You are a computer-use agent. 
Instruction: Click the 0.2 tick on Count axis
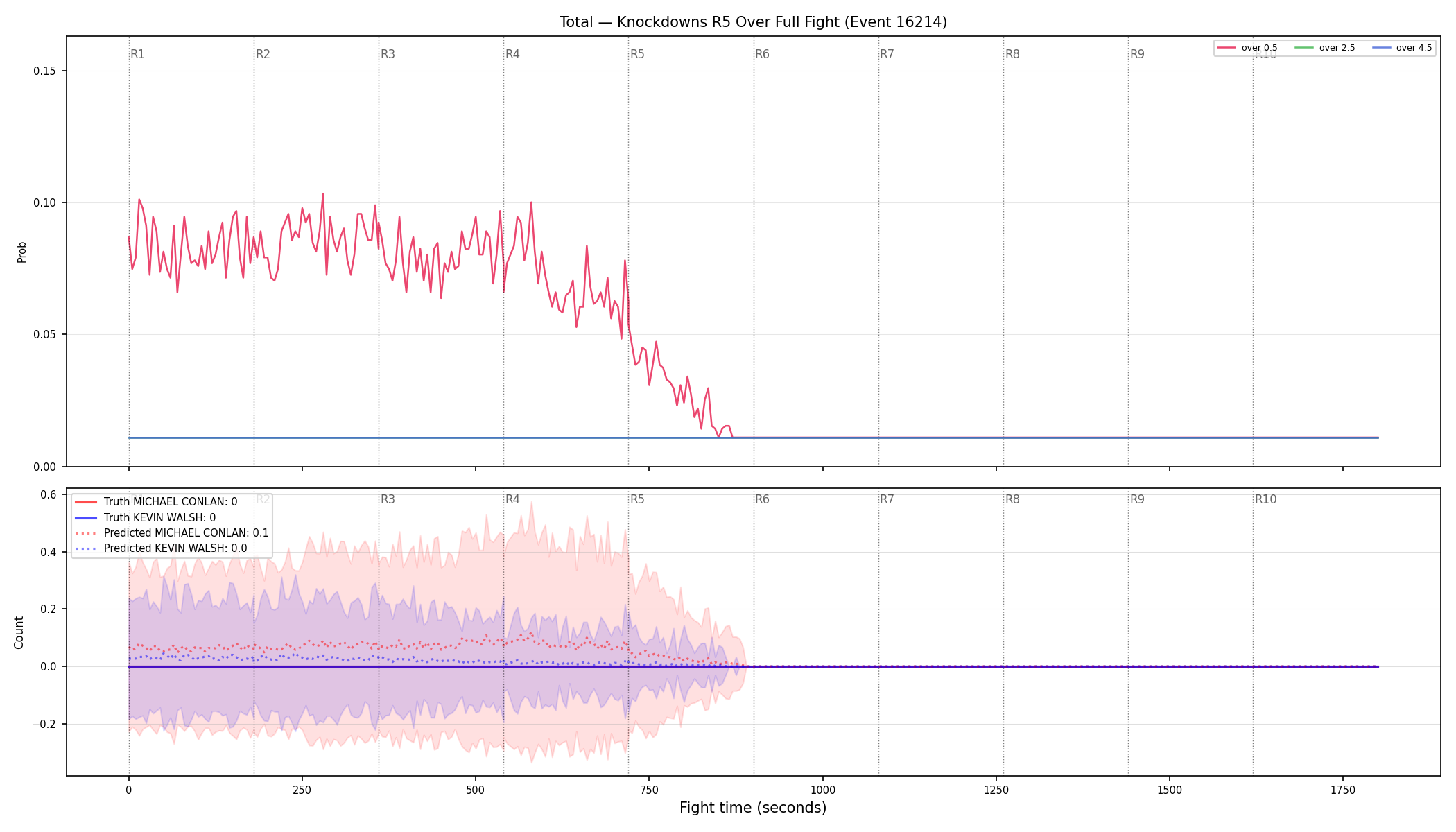click(49, 609)
